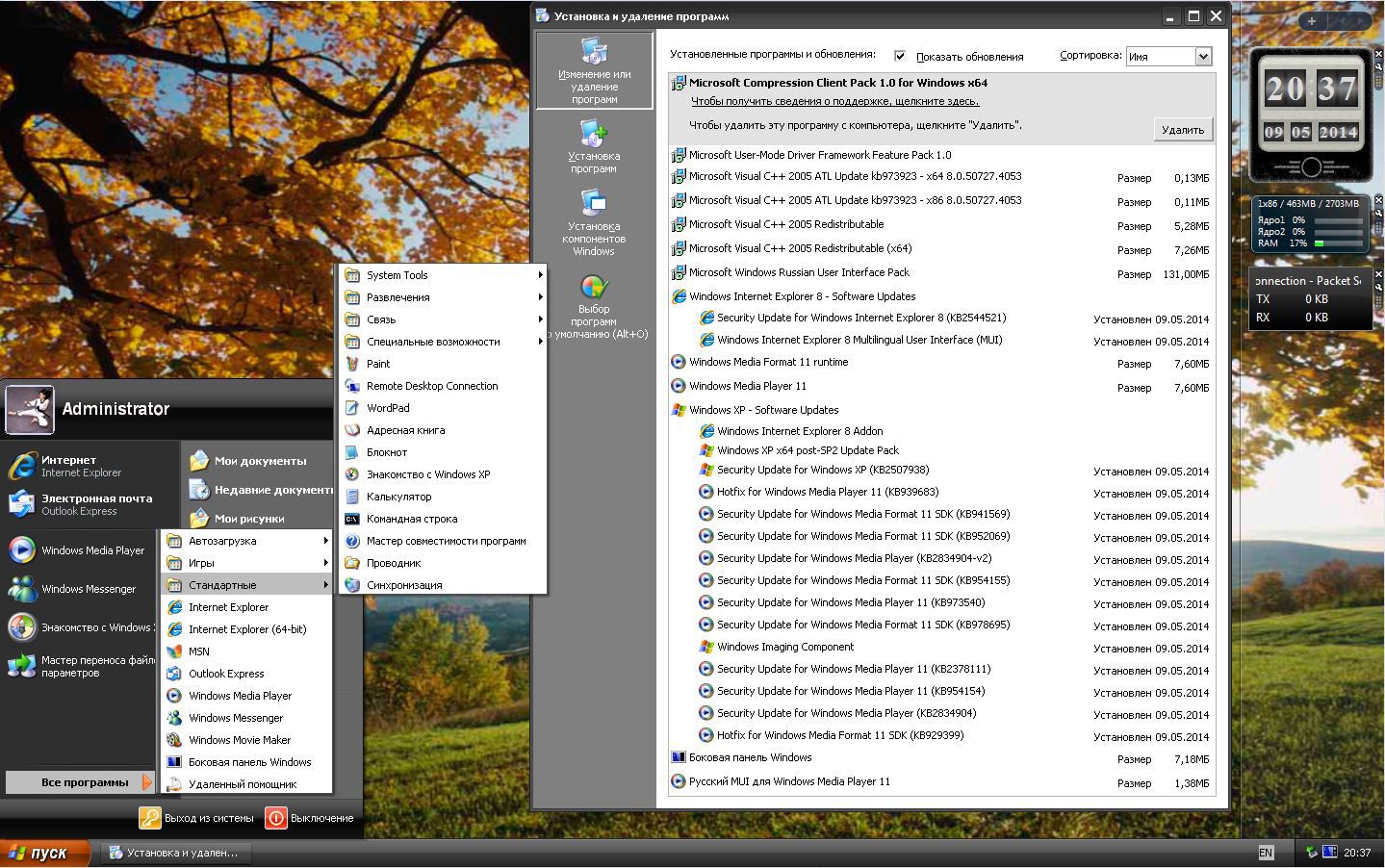Click the taskbar clock 20:37
Screen dimensions: 1385x868
tap(1357, 853)
